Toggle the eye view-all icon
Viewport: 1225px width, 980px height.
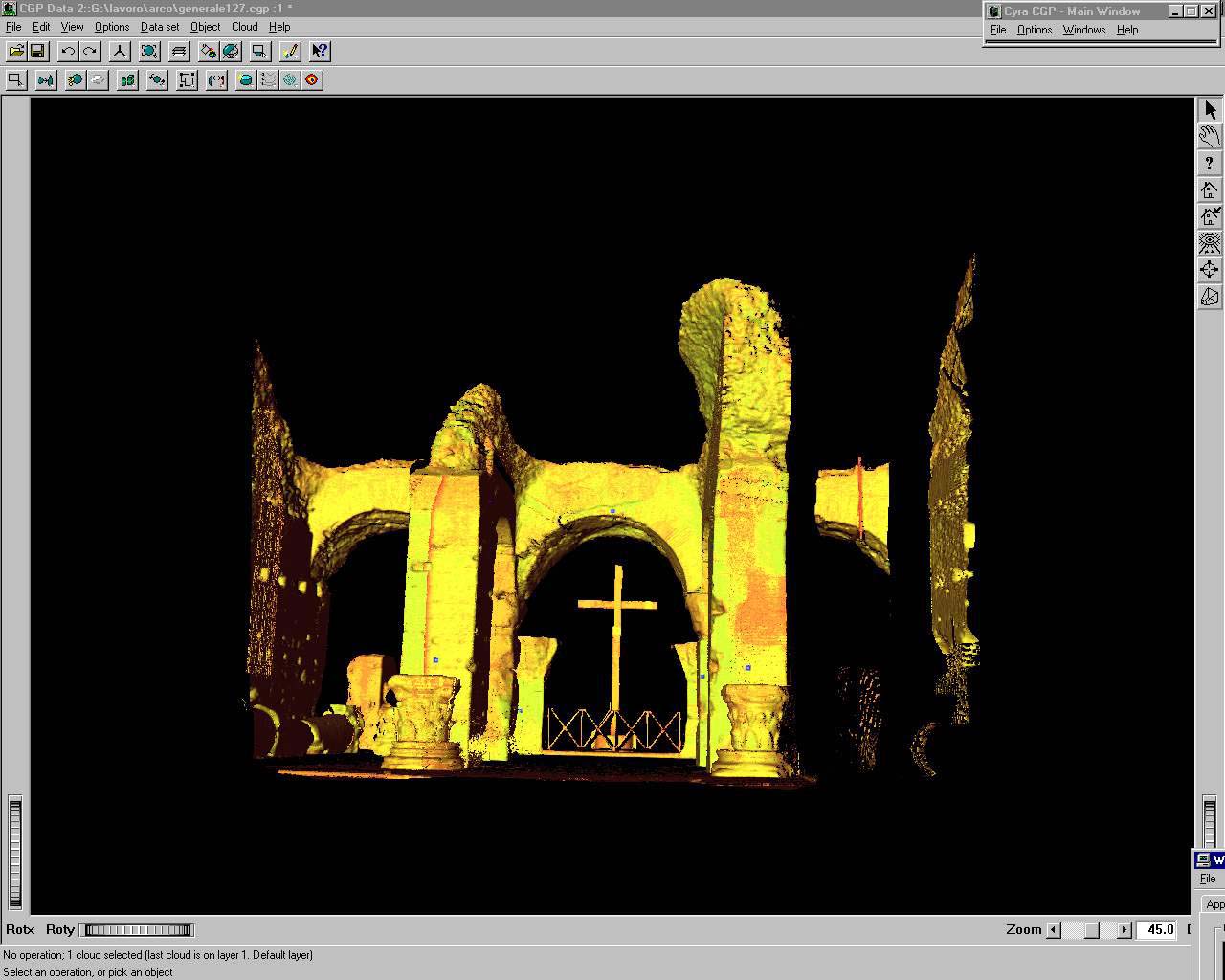[x=1210, y=243]
